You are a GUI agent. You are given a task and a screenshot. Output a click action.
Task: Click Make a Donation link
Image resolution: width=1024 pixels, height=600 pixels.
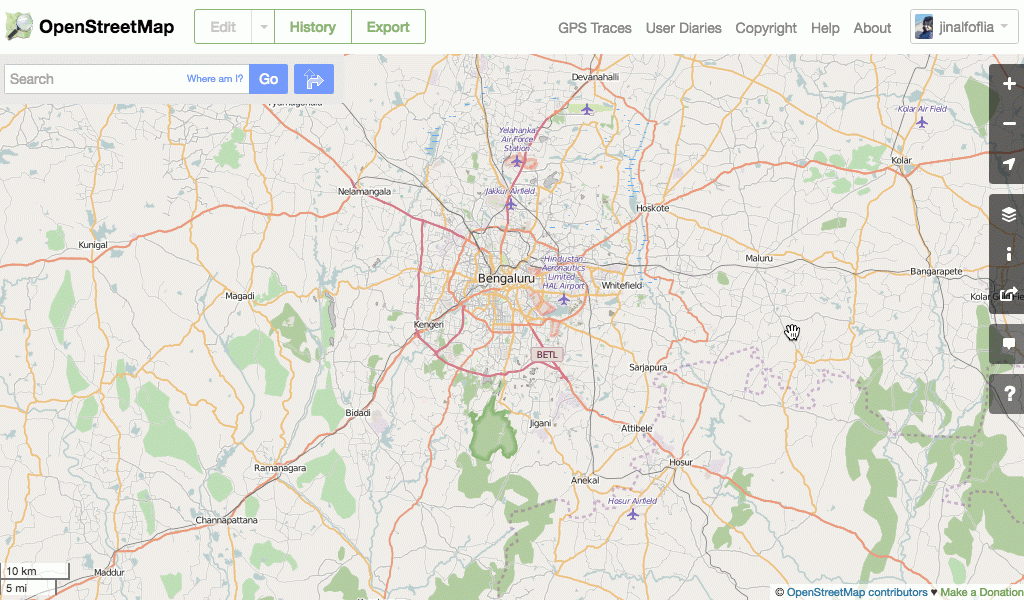(x=982, y=592)
